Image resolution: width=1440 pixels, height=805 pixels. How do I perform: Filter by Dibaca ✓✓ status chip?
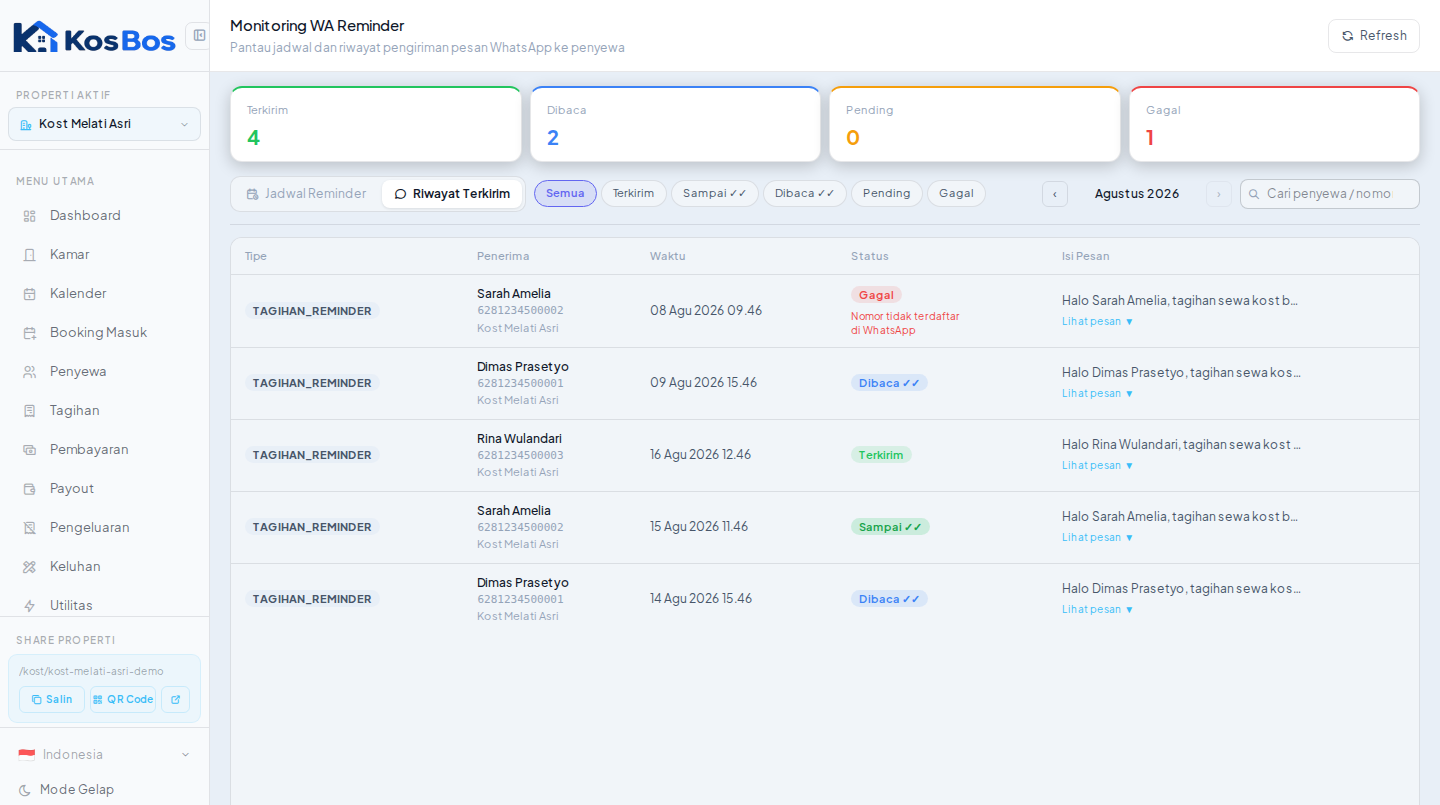click(x=805, y=193)
